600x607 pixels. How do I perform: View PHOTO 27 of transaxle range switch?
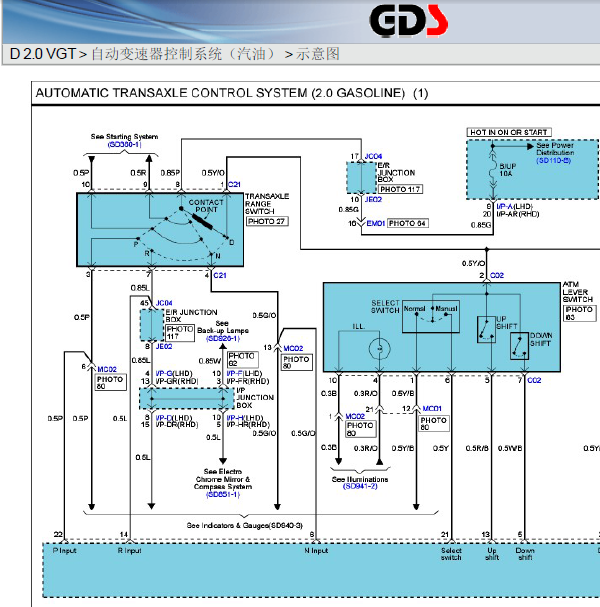pos(267,221)
